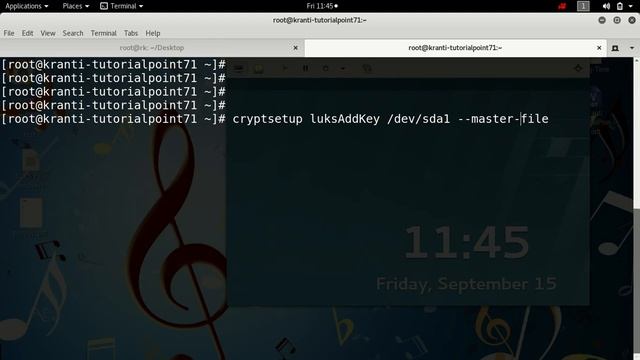This screenshot has height=360, width=640.
Task: Close the root@kranti-tutorialpoint71 tab
Action: pos(599,48)
